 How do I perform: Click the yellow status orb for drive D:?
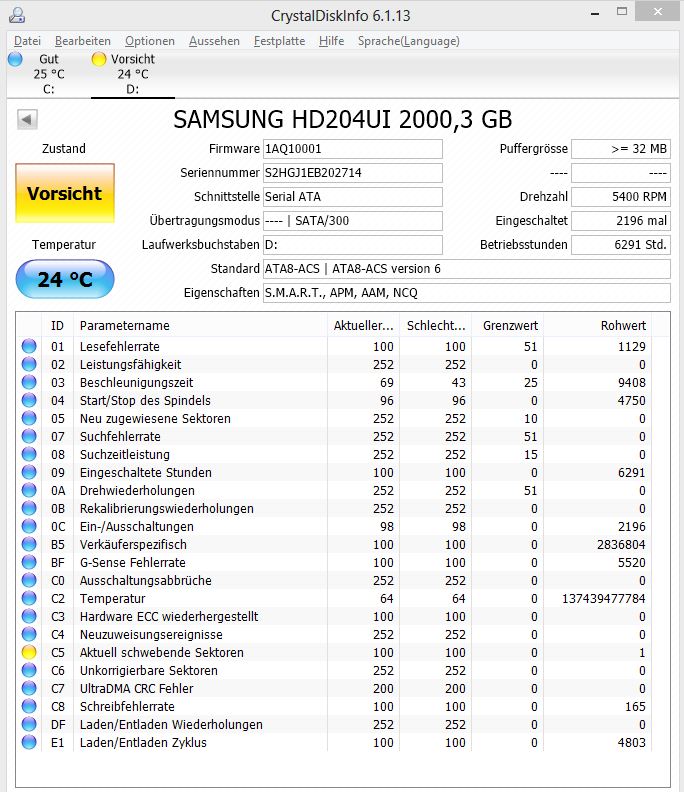pyautogui.click(x=99, y=59)
